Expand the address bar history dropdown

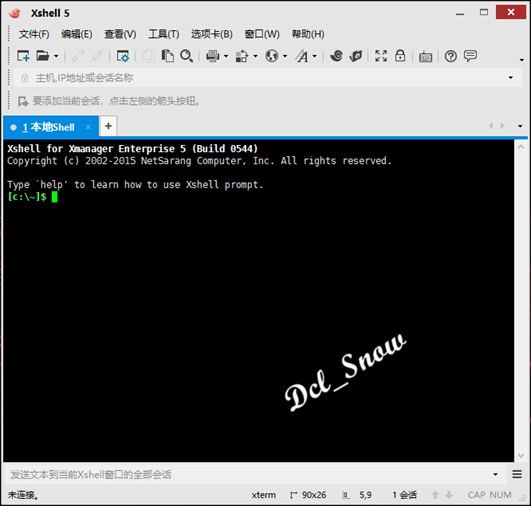(x=511, y=78)
